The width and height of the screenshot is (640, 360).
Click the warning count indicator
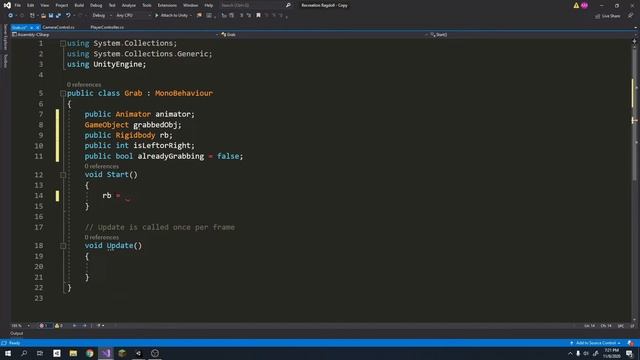click(59, 326)
